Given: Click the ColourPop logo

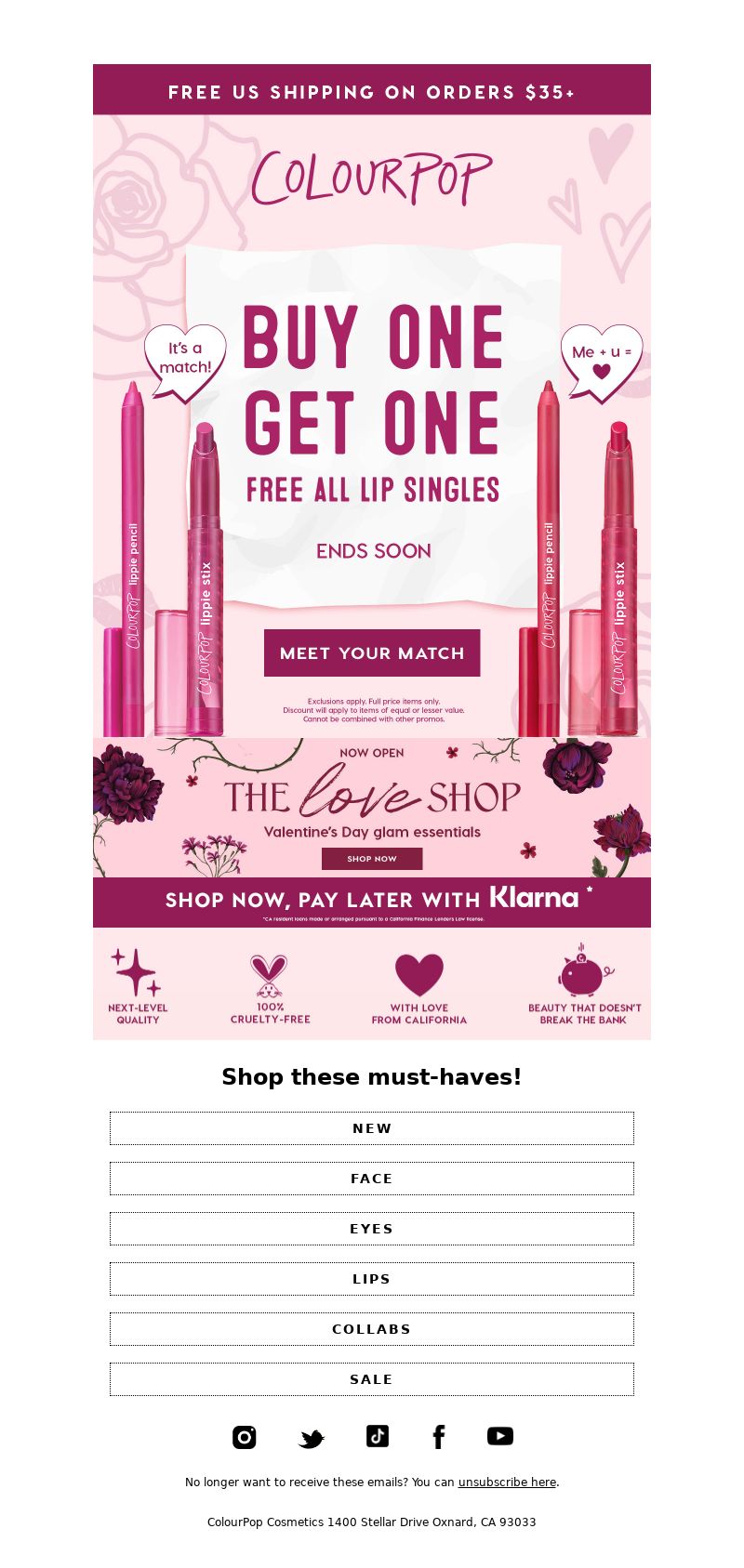Looking at the screenshot, I should click(371, 178).
